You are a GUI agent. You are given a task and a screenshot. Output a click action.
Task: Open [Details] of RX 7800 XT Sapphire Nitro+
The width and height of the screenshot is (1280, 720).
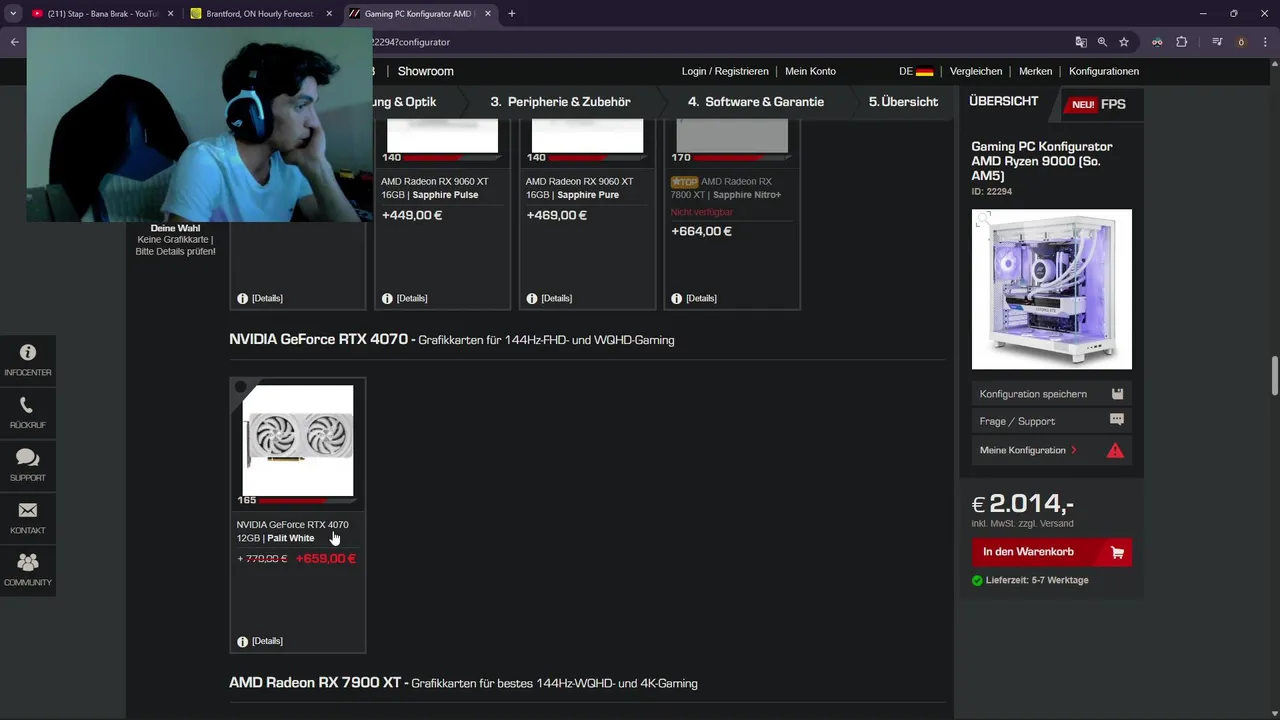pos(702,298)
